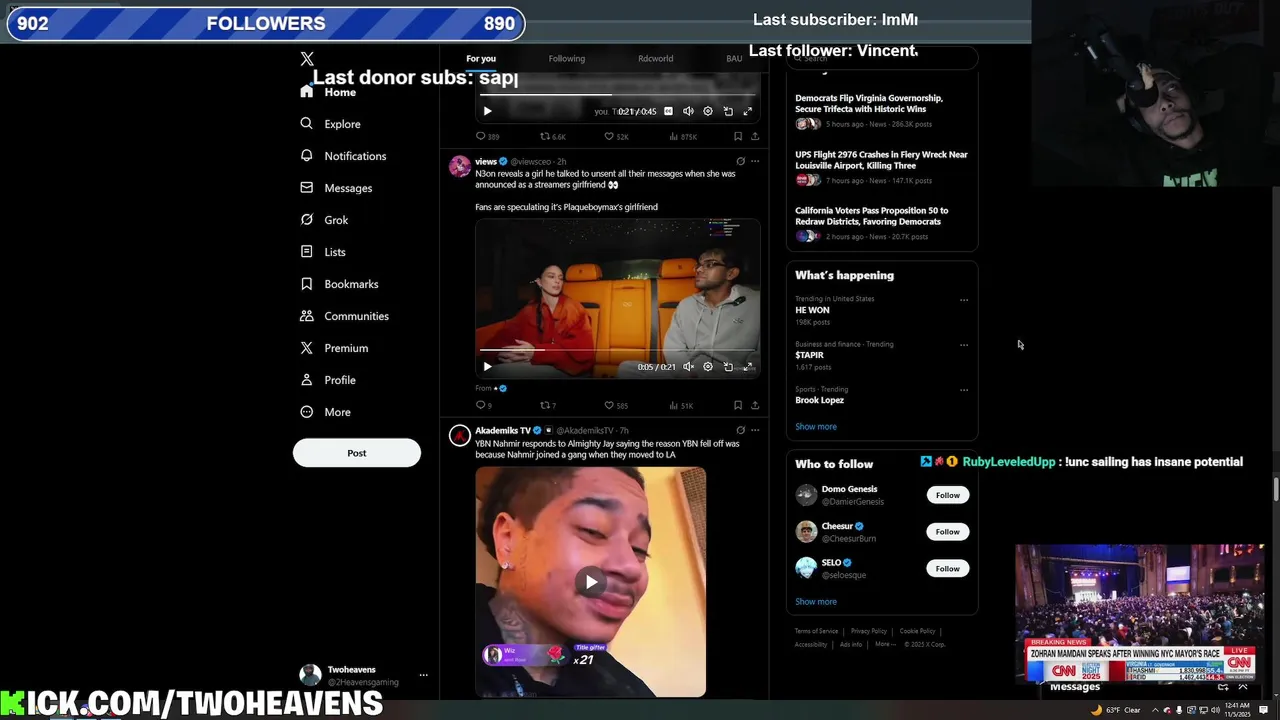Open options for $TAPIR trend
Screen dimensions: 1280x720
964,344
